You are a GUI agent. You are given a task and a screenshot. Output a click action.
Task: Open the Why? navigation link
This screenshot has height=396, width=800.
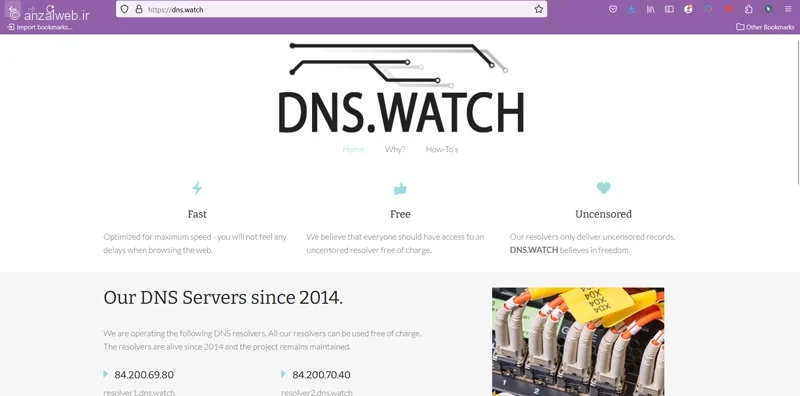(x=395, y=150)
